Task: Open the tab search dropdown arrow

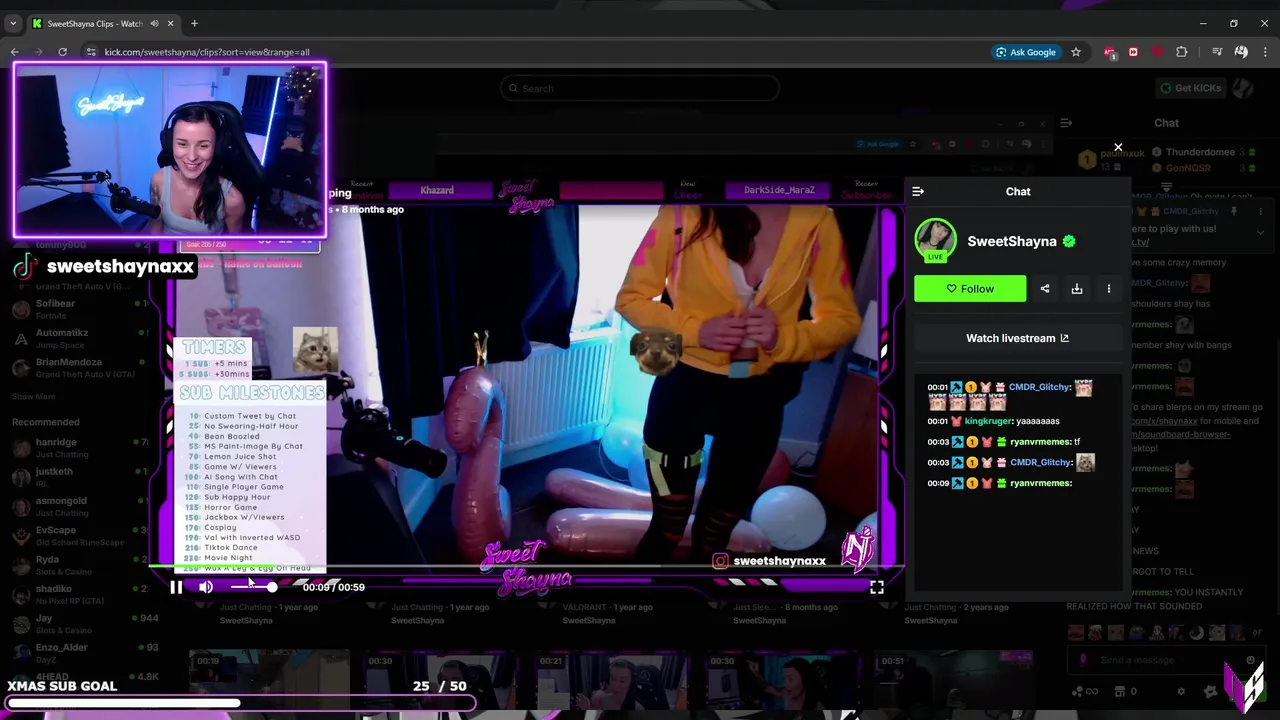Action: point(13,23)
